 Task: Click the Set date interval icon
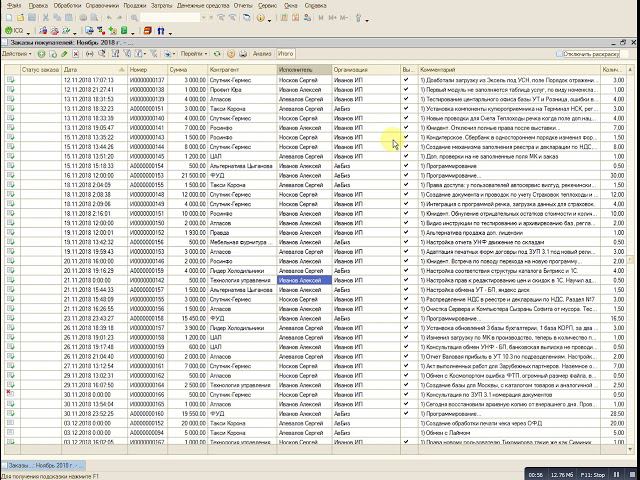90,54
